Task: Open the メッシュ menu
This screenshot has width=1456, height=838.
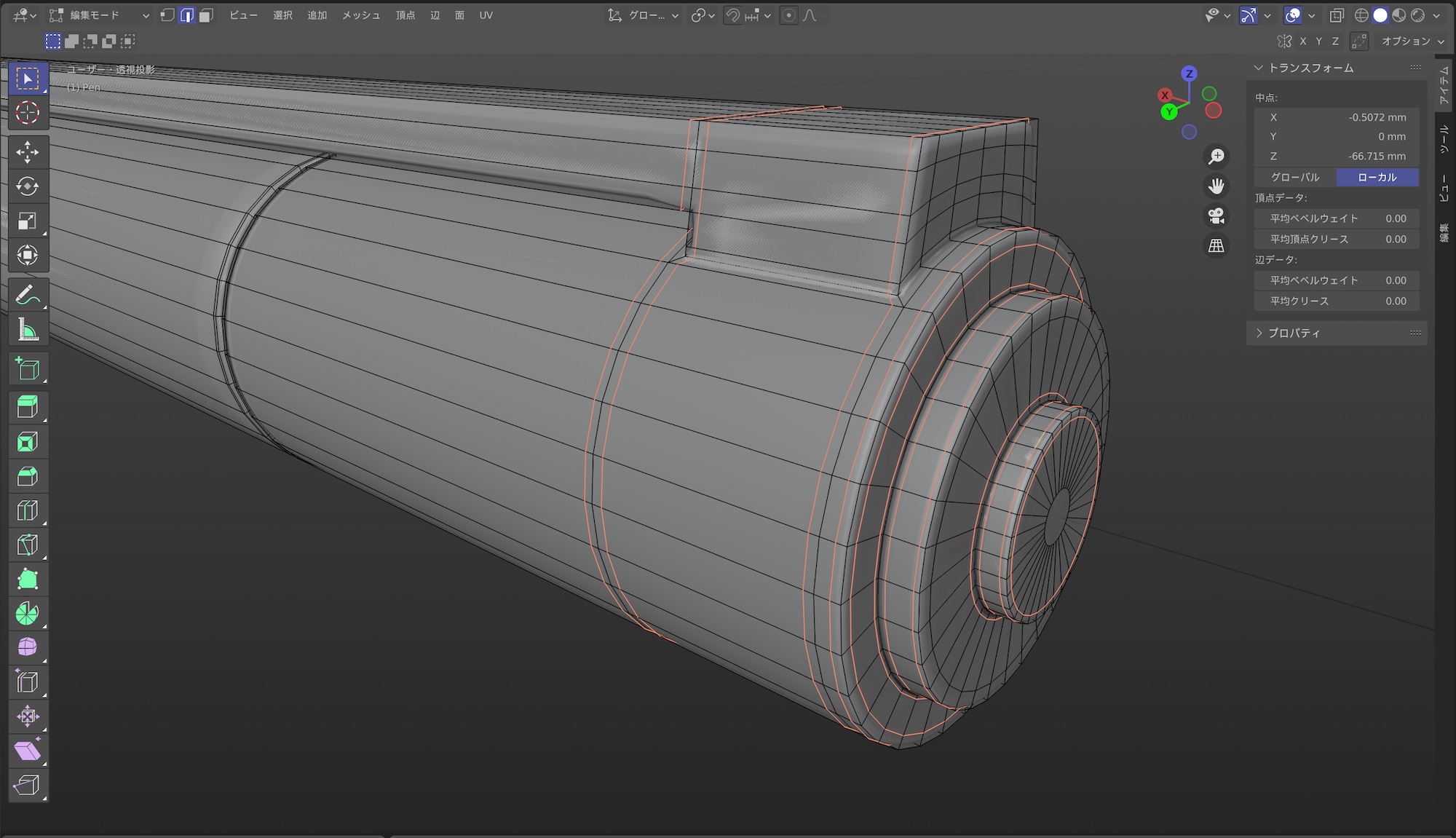Action: tap(361, 15)
